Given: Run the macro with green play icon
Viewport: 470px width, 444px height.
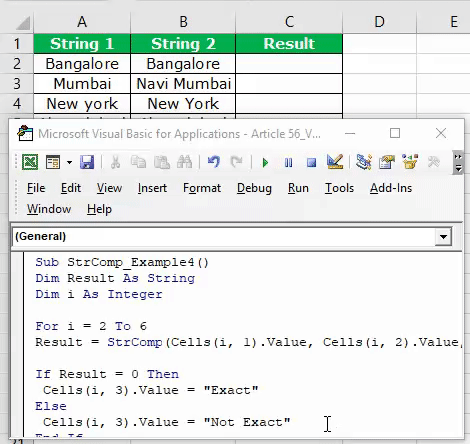Looking at the screenshot, I should pyautogui.click(x=265, y=163).
